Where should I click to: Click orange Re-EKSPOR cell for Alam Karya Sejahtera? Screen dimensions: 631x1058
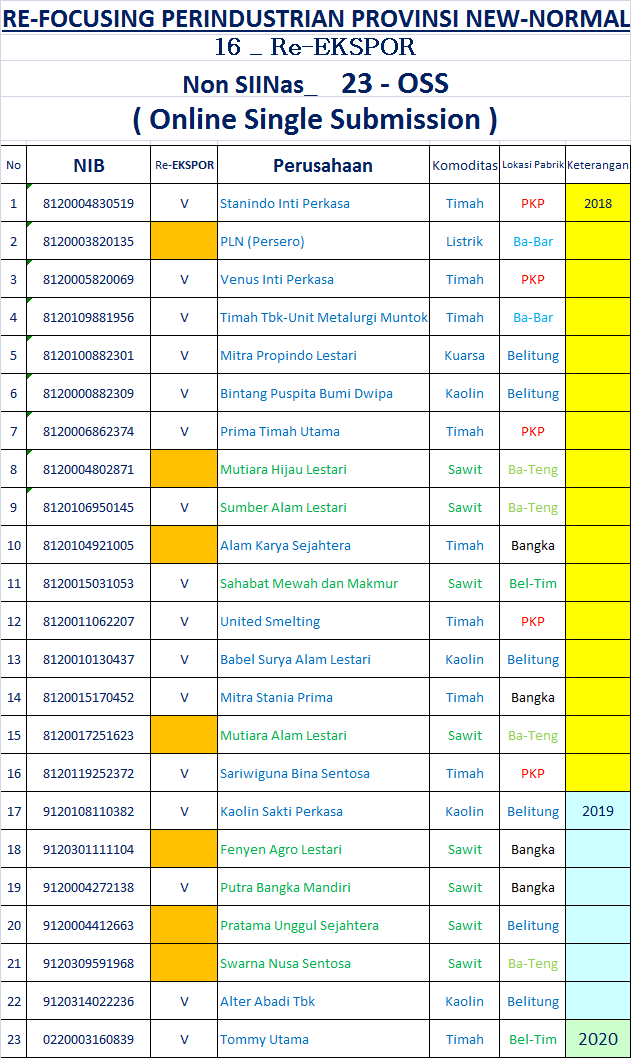point(184,545)
